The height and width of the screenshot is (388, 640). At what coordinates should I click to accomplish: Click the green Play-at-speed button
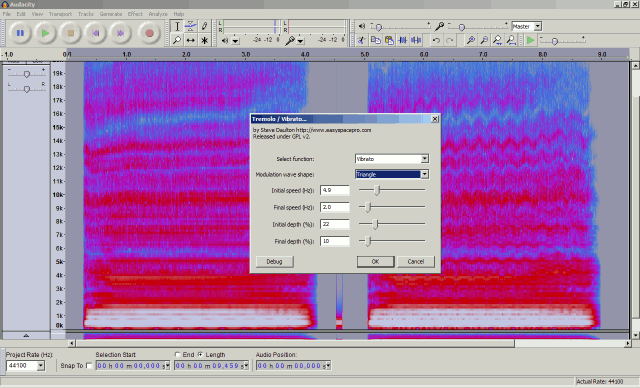(x=530, y=40)
